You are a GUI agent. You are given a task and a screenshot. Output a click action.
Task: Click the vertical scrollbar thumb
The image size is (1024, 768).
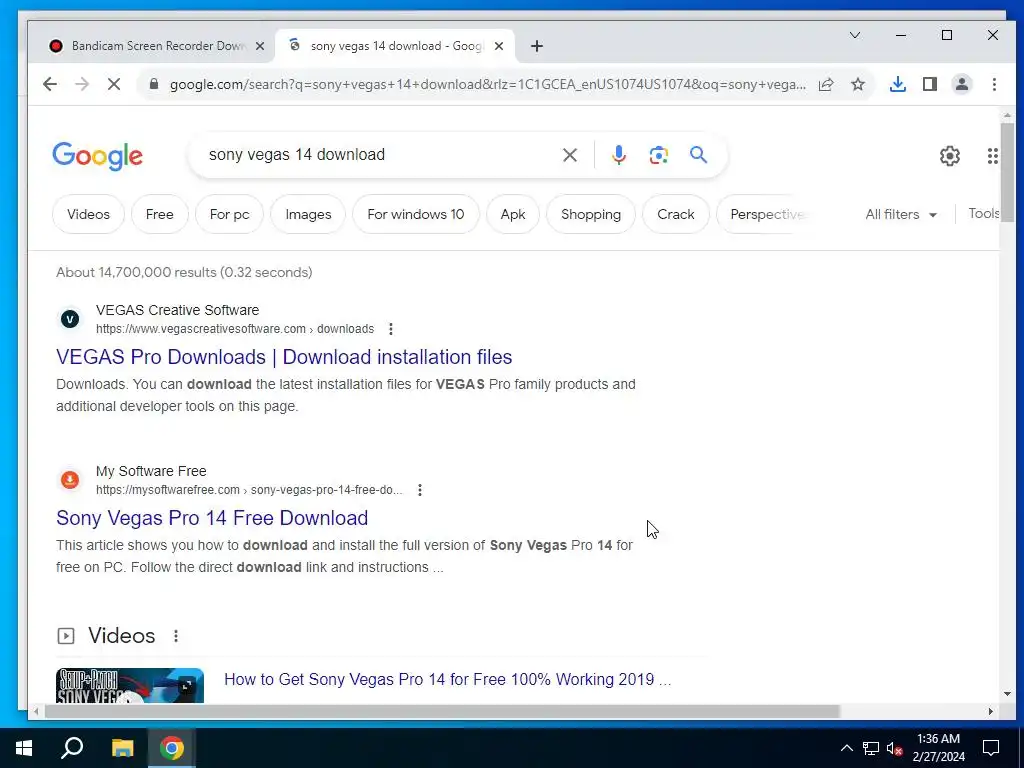click(1006, 172)
